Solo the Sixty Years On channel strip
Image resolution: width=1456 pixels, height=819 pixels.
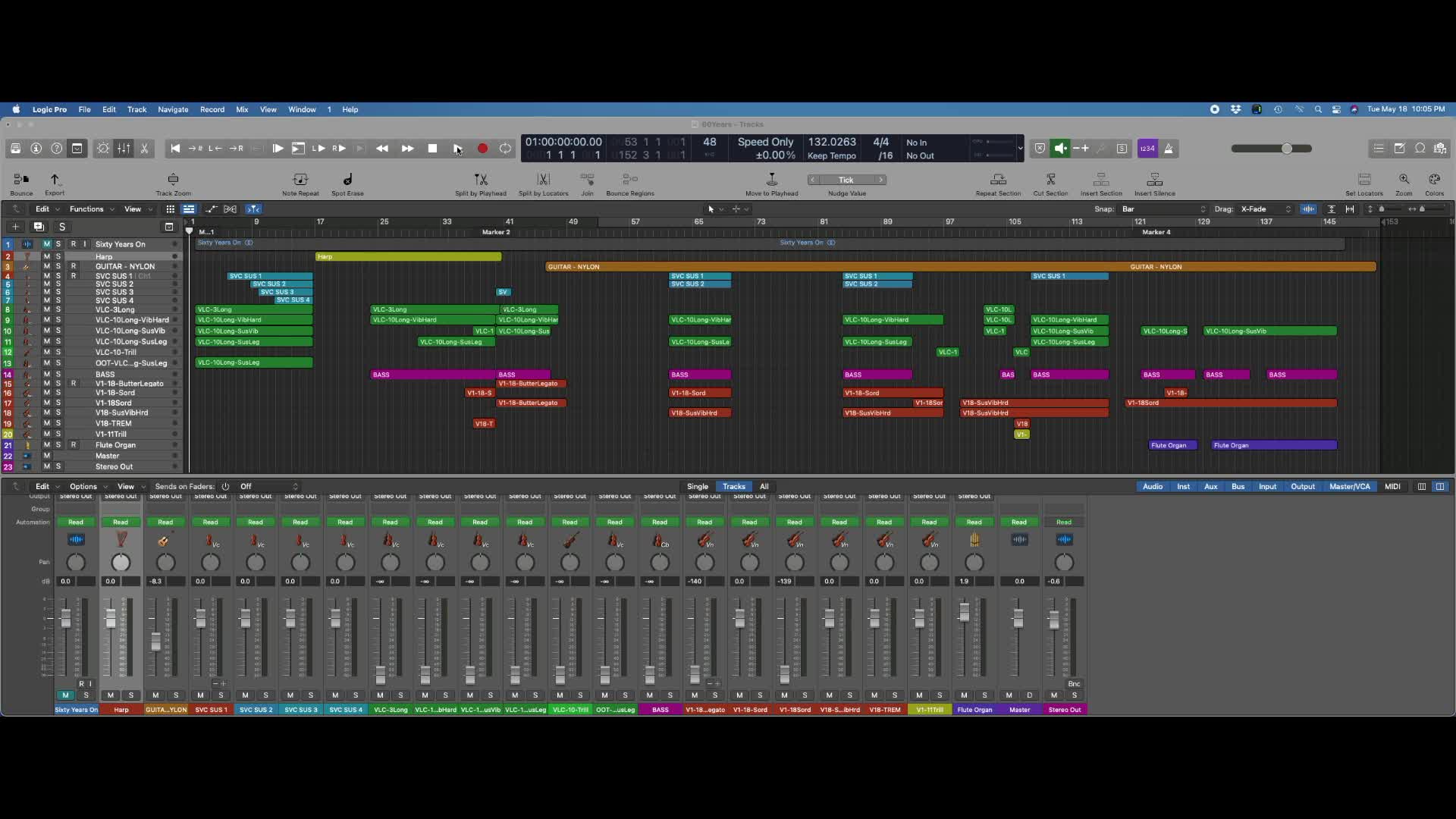click(86, 695)
